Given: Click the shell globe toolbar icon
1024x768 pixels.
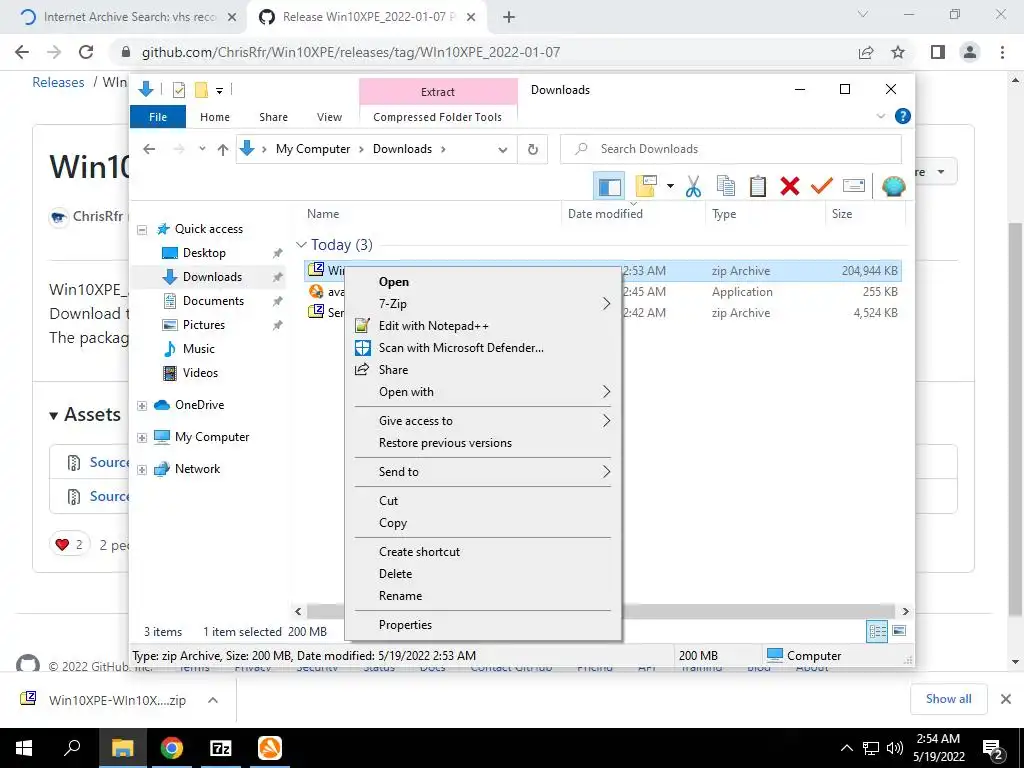Looking at the screenshot, I should 893,186.
